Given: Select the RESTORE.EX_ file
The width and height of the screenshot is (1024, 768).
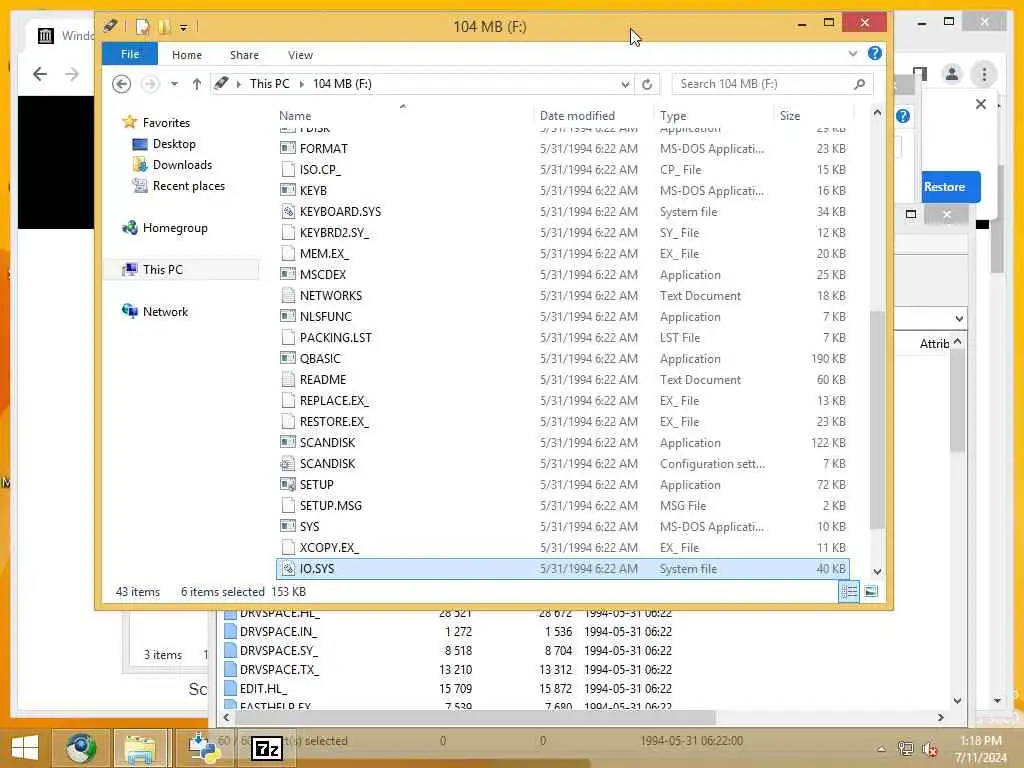Looking at the screenshot, I should (334, 421).
